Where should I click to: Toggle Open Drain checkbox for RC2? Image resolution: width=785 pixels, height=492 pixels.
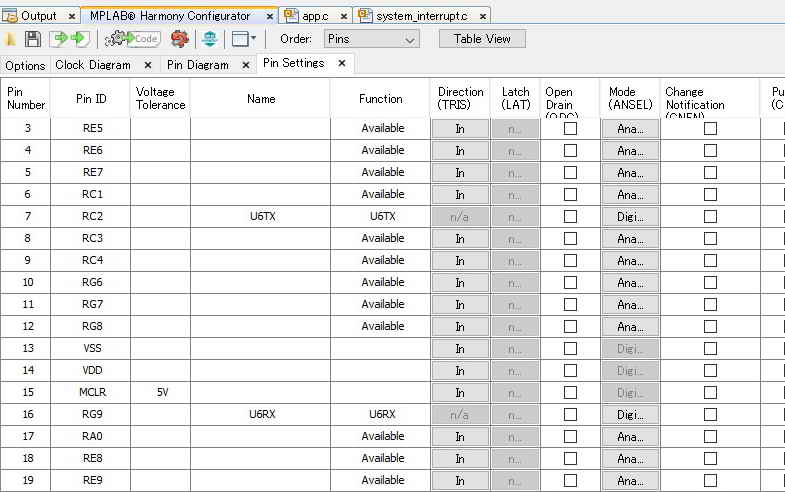pos(570,217)
